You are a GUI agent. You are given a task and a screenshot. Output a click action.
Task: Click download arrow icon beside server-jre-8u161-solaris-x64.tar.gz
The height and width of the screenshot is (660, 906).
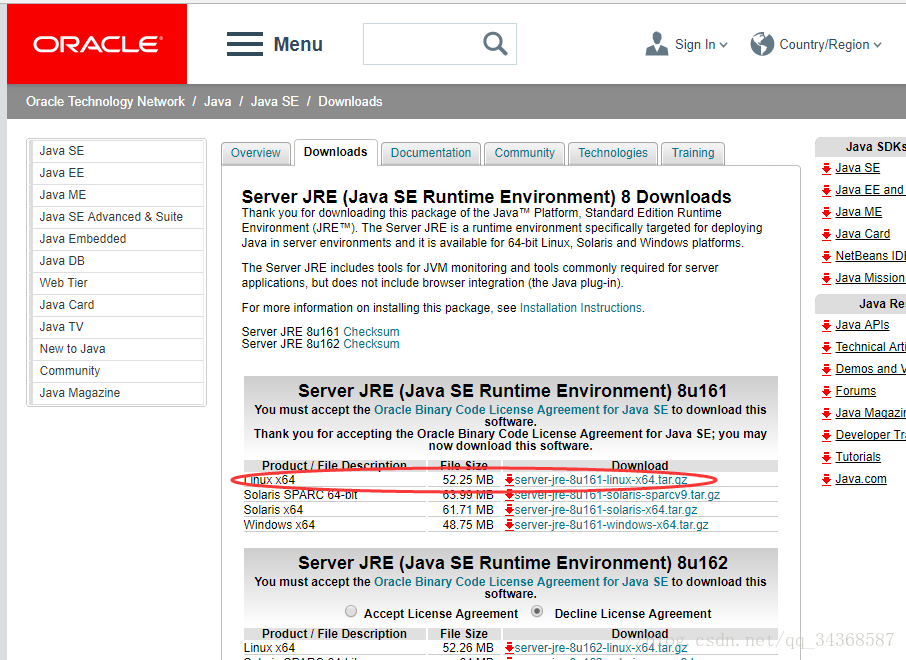pyautogui.click(x=509, y=510)
